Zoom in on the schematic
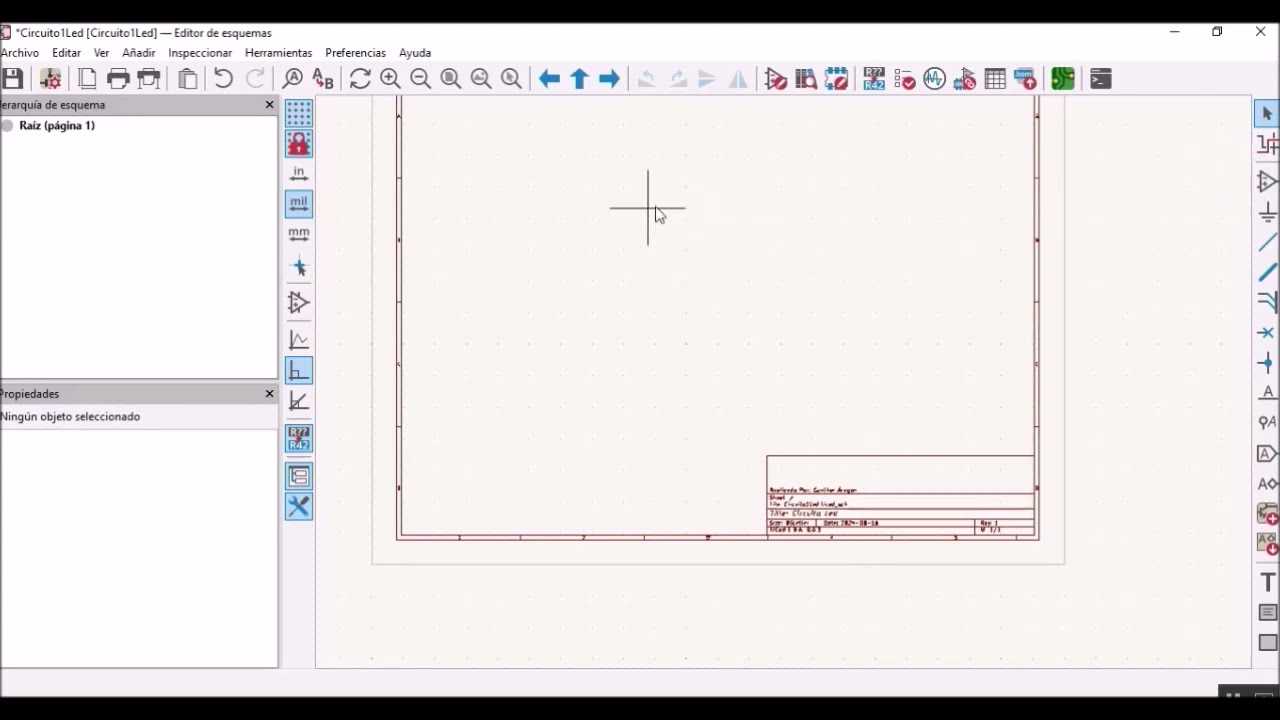 click(390, 79)
